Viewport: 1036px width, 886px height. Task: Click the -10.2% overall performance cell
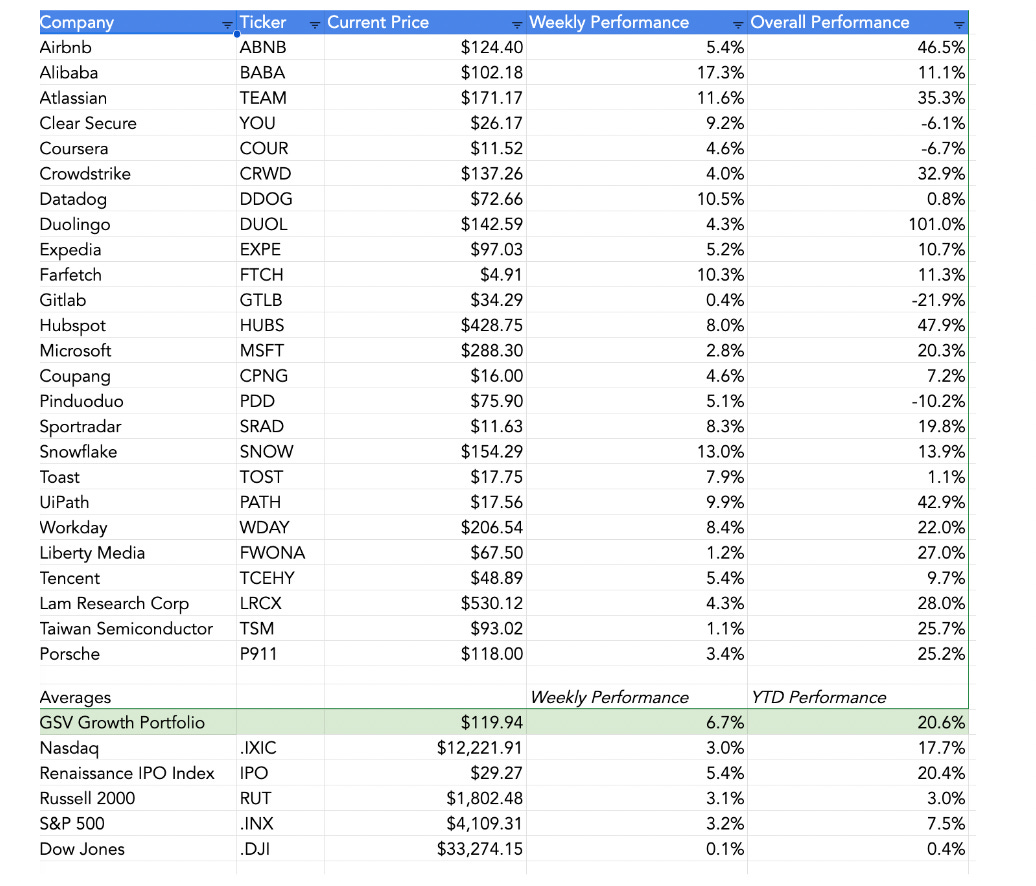[858, 401]
